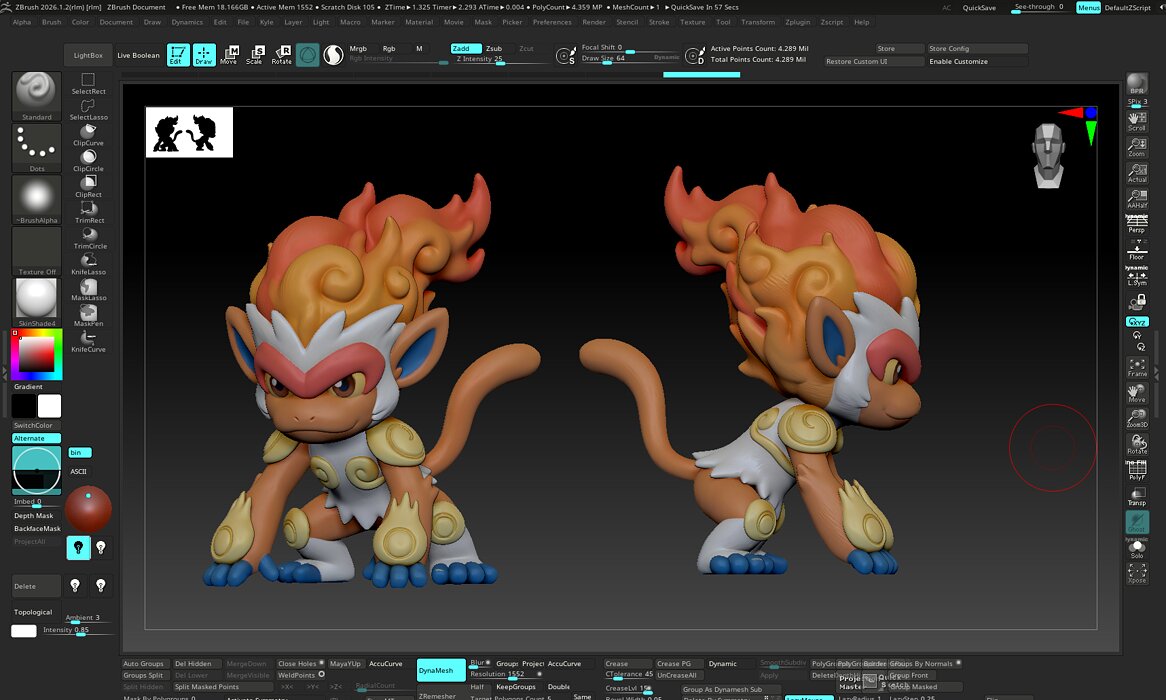Open the BrushAlpha picker
The width and height of the screenshot is (1166, 700).
(36, 199)
